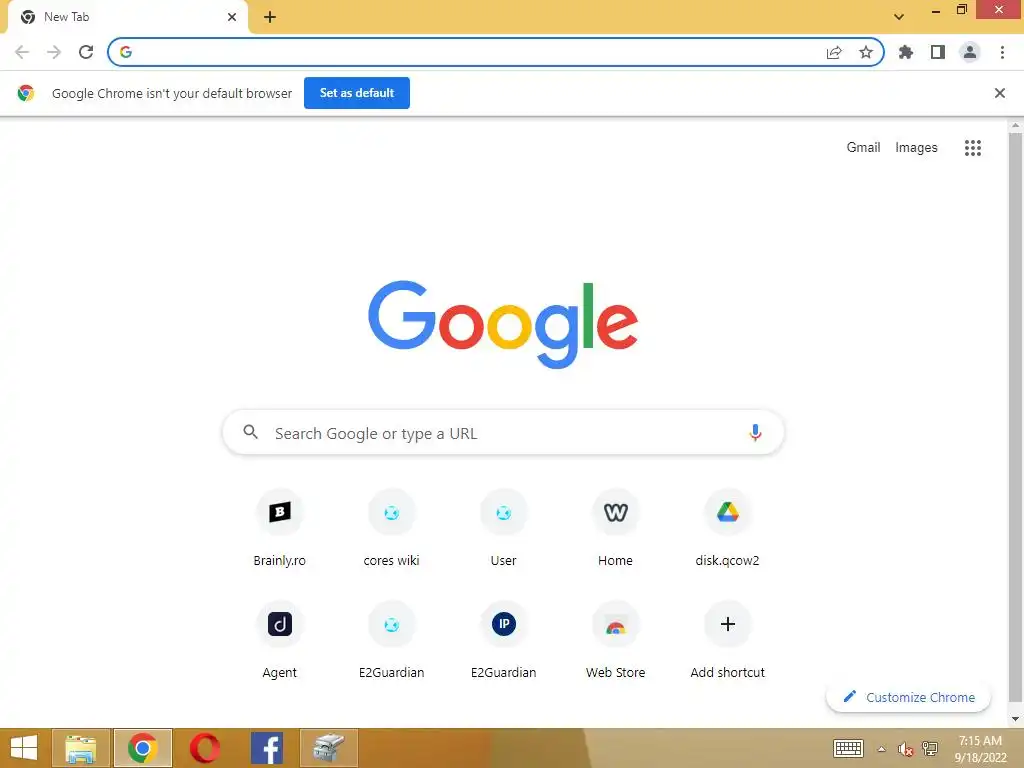Click the share page icon in address bar
Image resolution: width=1024 pixels, height=768 pixels.
point(834,52)
